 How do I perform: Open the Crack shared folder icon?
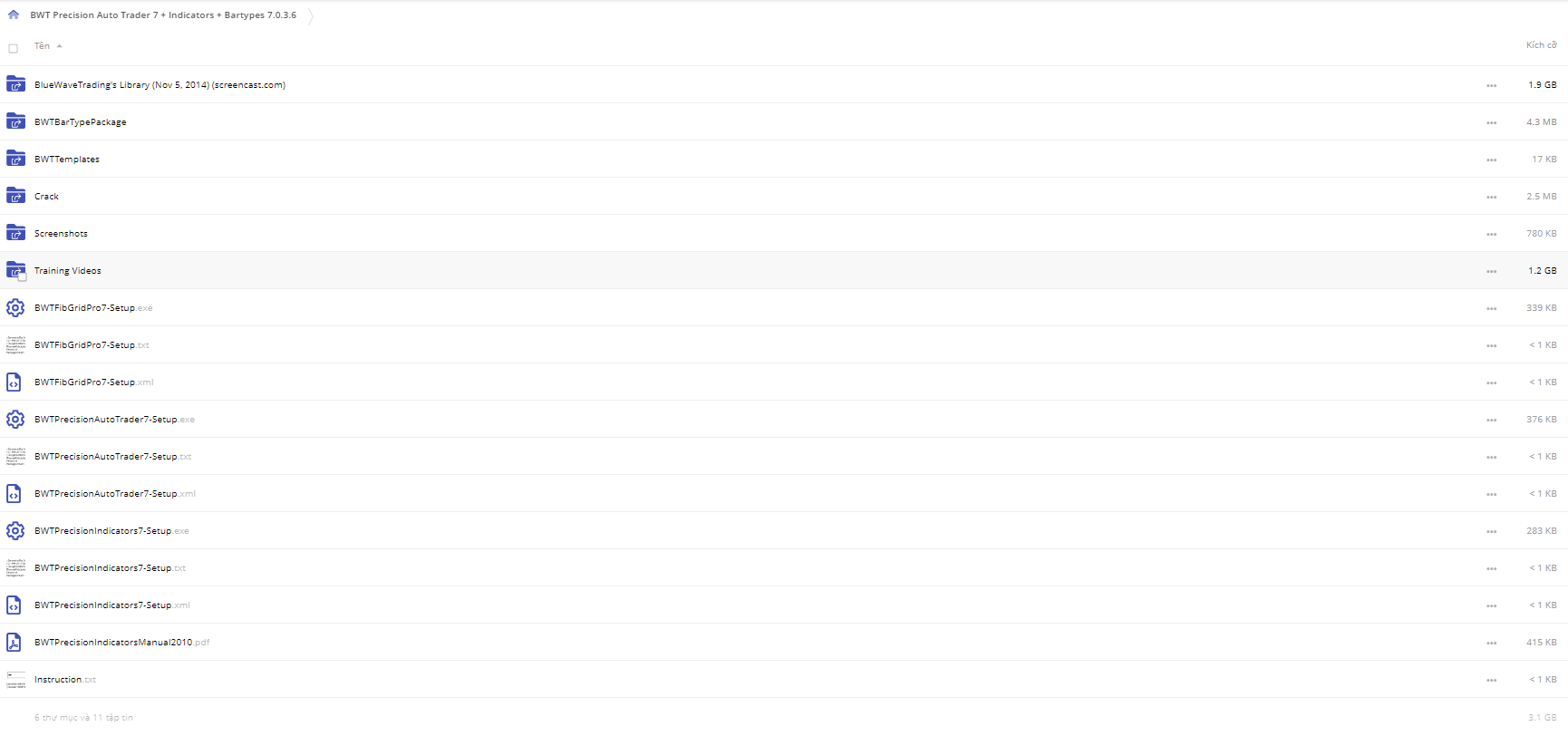(15, 196)
